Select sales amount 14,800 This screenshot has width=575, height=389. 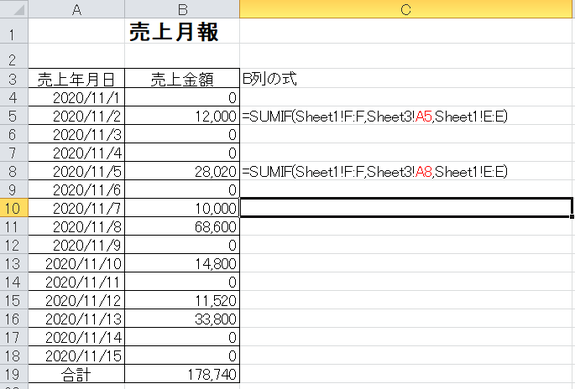pyautogui.click(x=182, y=263)
